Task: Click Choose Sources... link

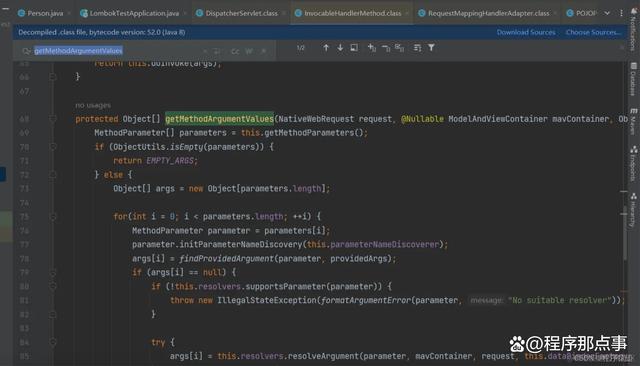Action: pyautogui.click(x=593, y=32)
